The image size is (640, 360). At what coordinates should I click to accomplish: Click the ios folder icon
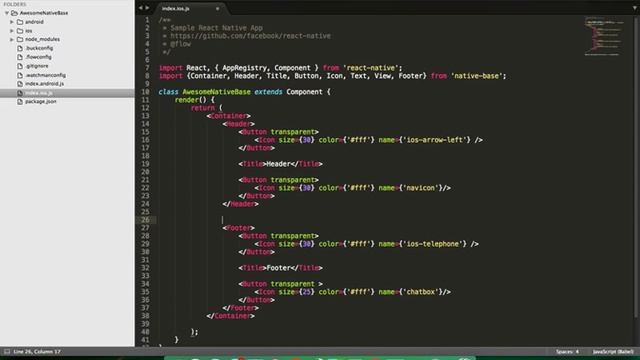20,31
